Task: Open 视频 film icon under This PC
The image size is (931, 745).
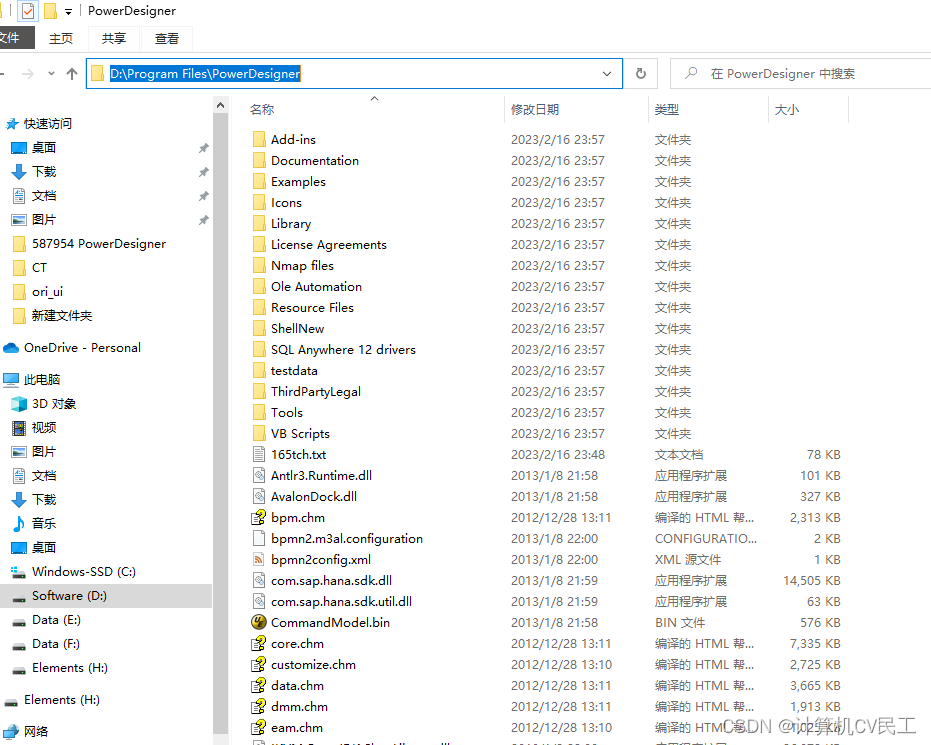Action: click(19, 428)
